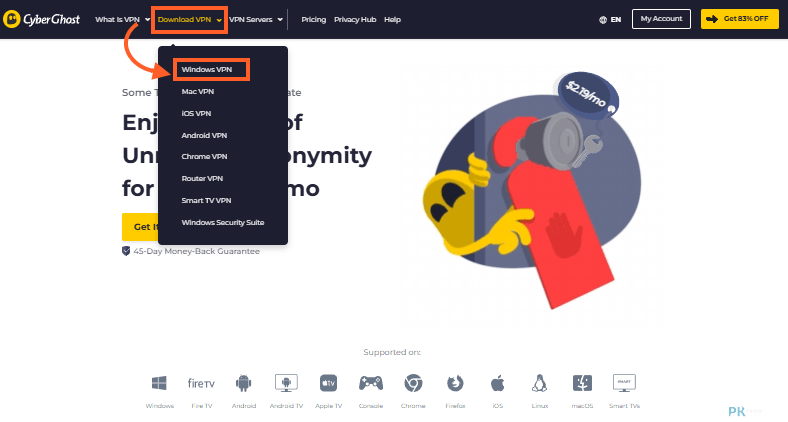This screenshot has width=788, height=422.
Task: Click the yellow Get It button
Action: 140,227
